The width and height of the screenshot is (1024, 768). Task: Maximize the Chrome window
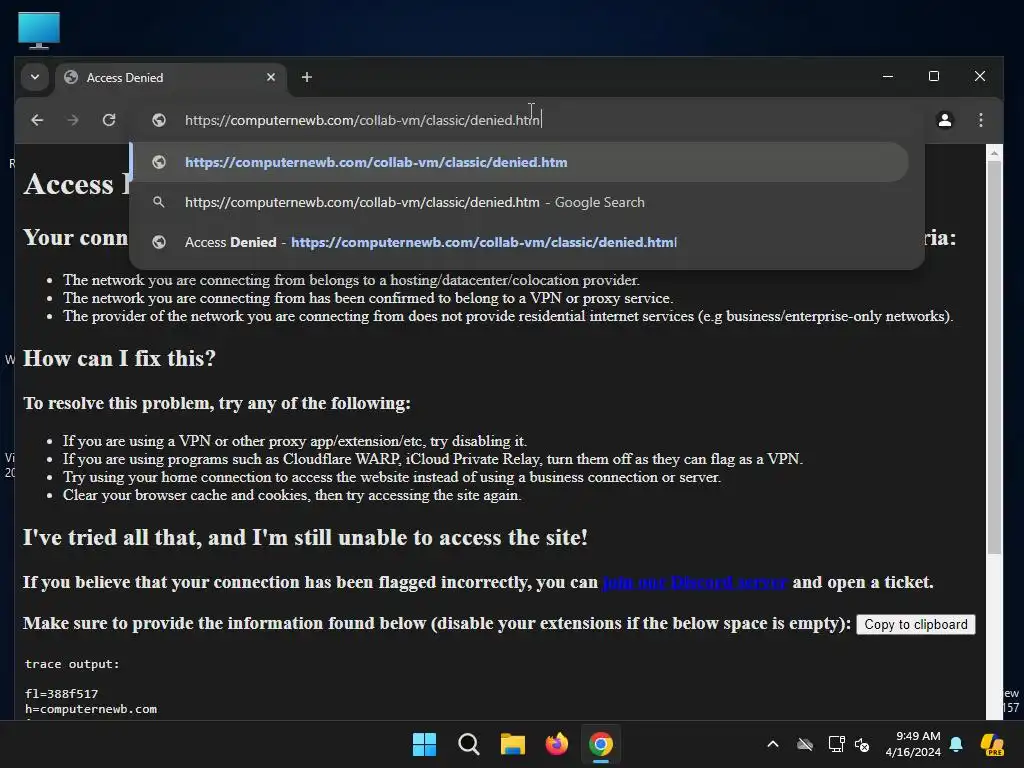point(934,76)
